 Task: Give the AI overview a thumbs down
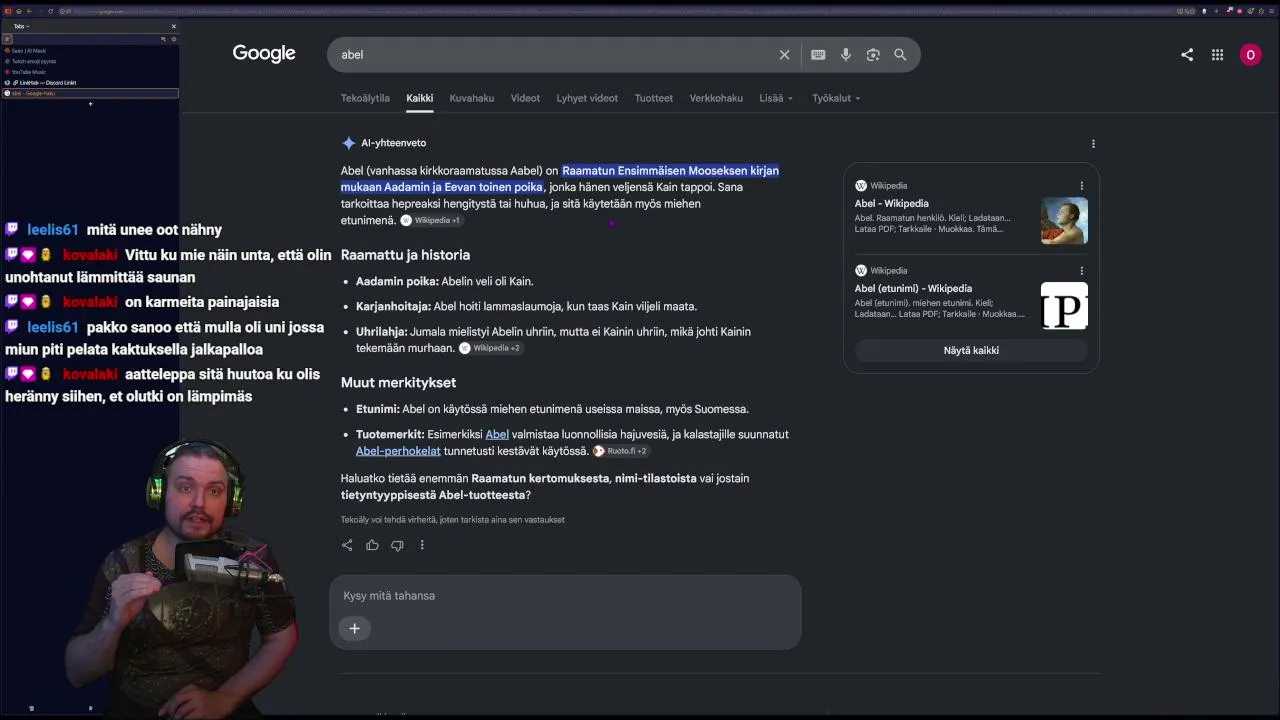click(x=397, y=545)
